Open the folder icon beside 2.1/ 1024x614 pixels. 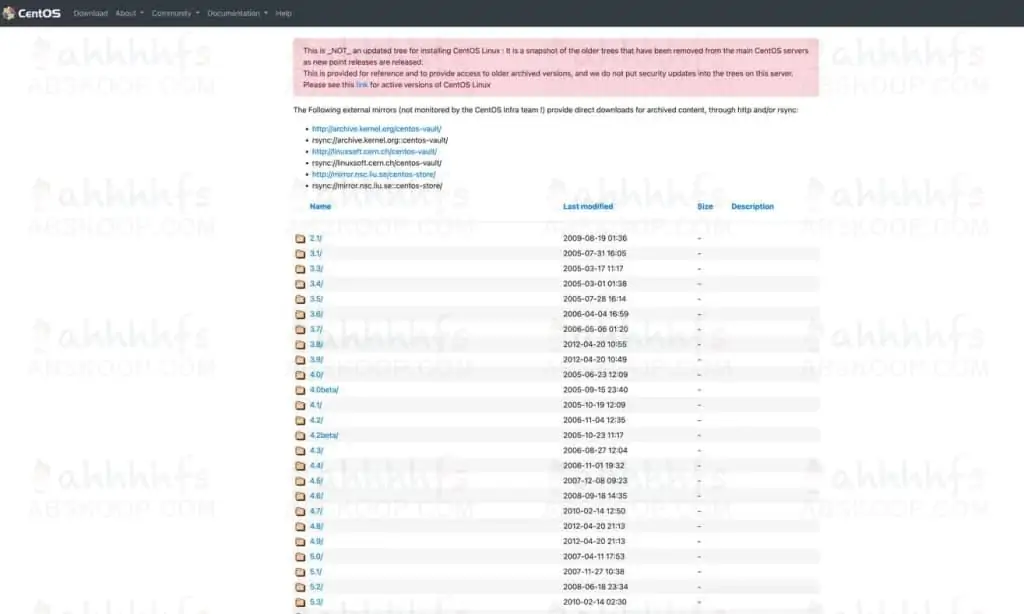301,238
